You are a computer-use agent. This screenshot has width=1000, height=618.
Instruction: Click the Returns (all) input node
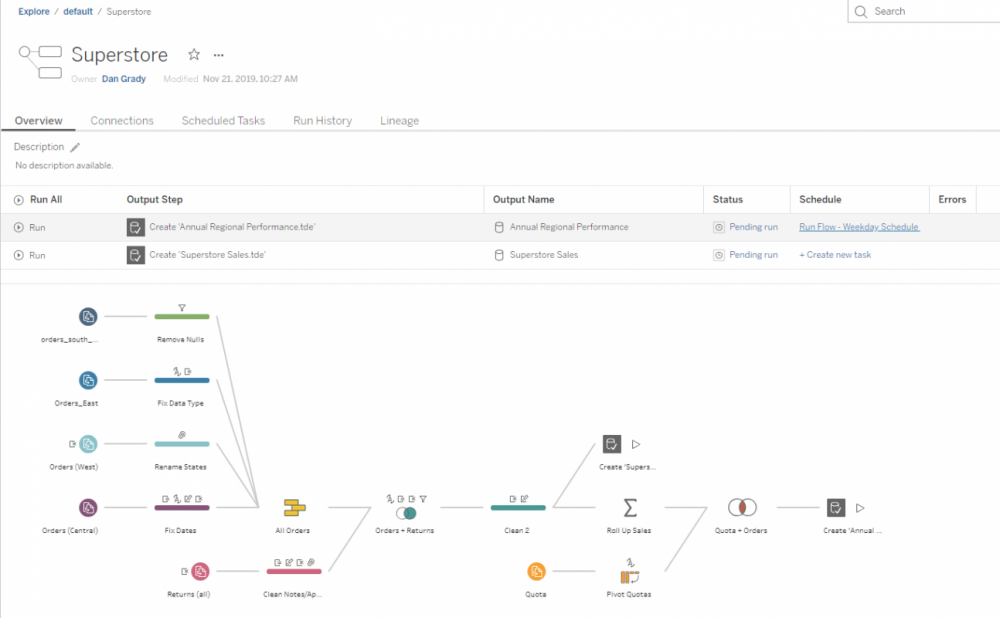tap(200, 571)
